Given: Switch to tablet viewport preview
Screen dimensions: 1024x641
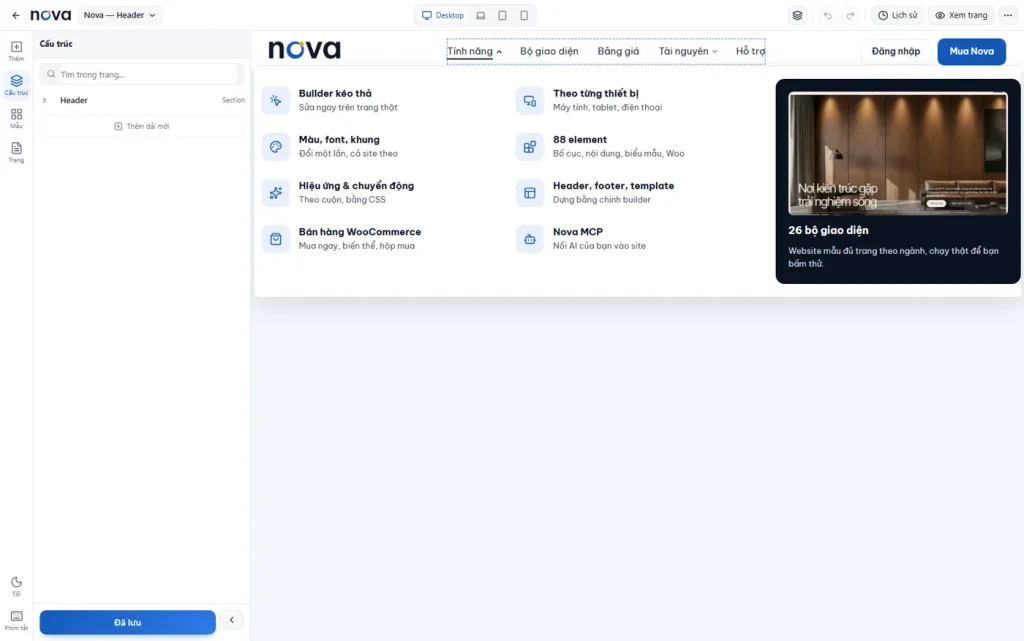Looking at the screenshot, I should point(502,15).
